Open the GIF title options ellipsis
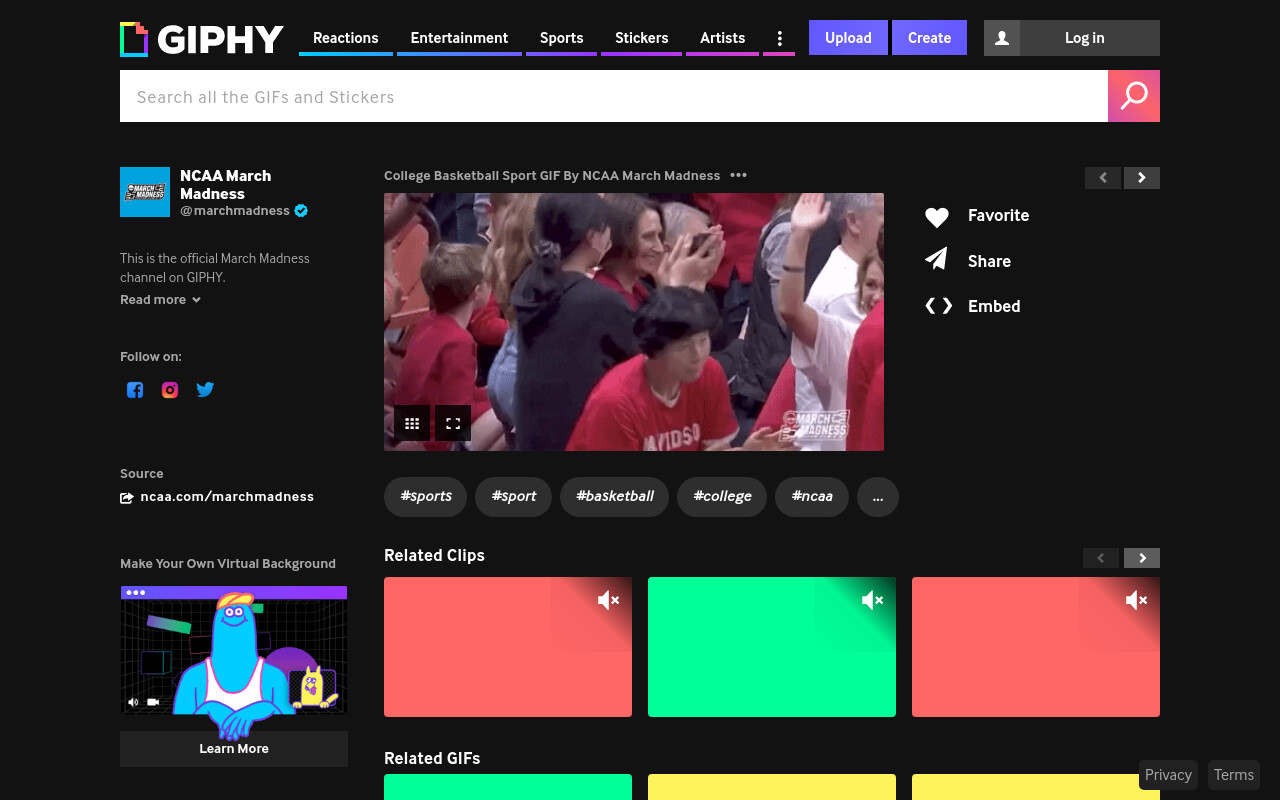The image size is (1280, 800). click(x=738, y=175)
